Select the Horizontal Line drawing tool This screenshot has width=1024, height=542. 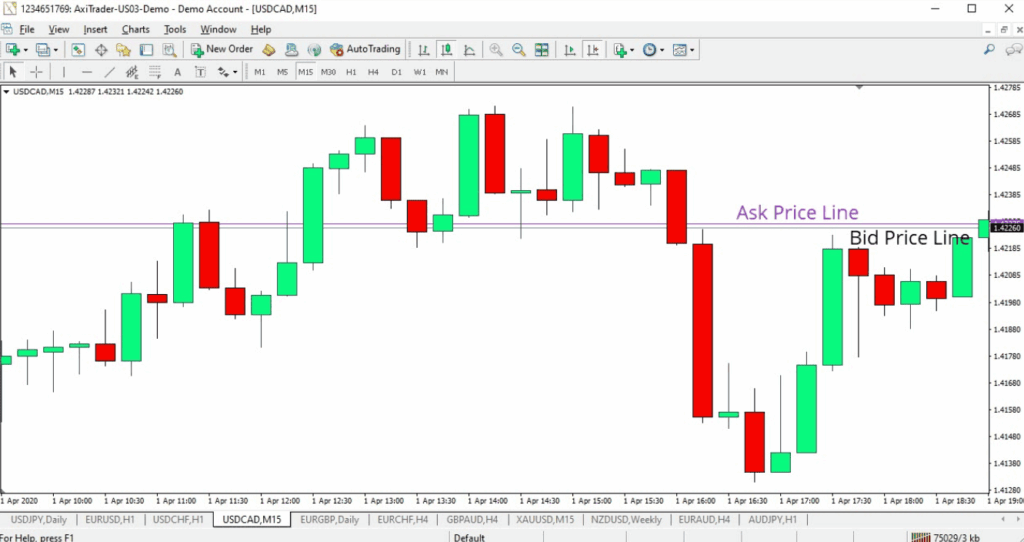tap(87, 72)
